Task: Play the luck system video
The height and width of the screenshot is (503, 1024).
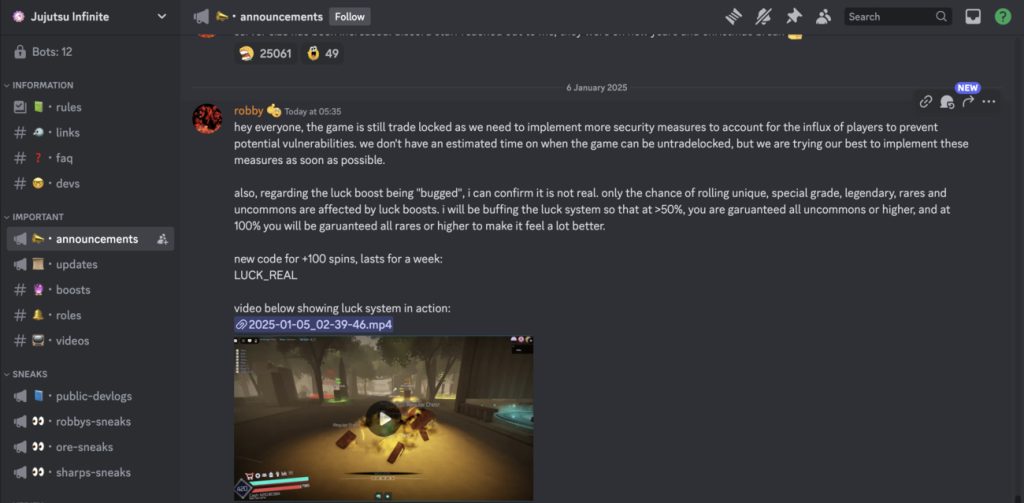Action: 383,419
